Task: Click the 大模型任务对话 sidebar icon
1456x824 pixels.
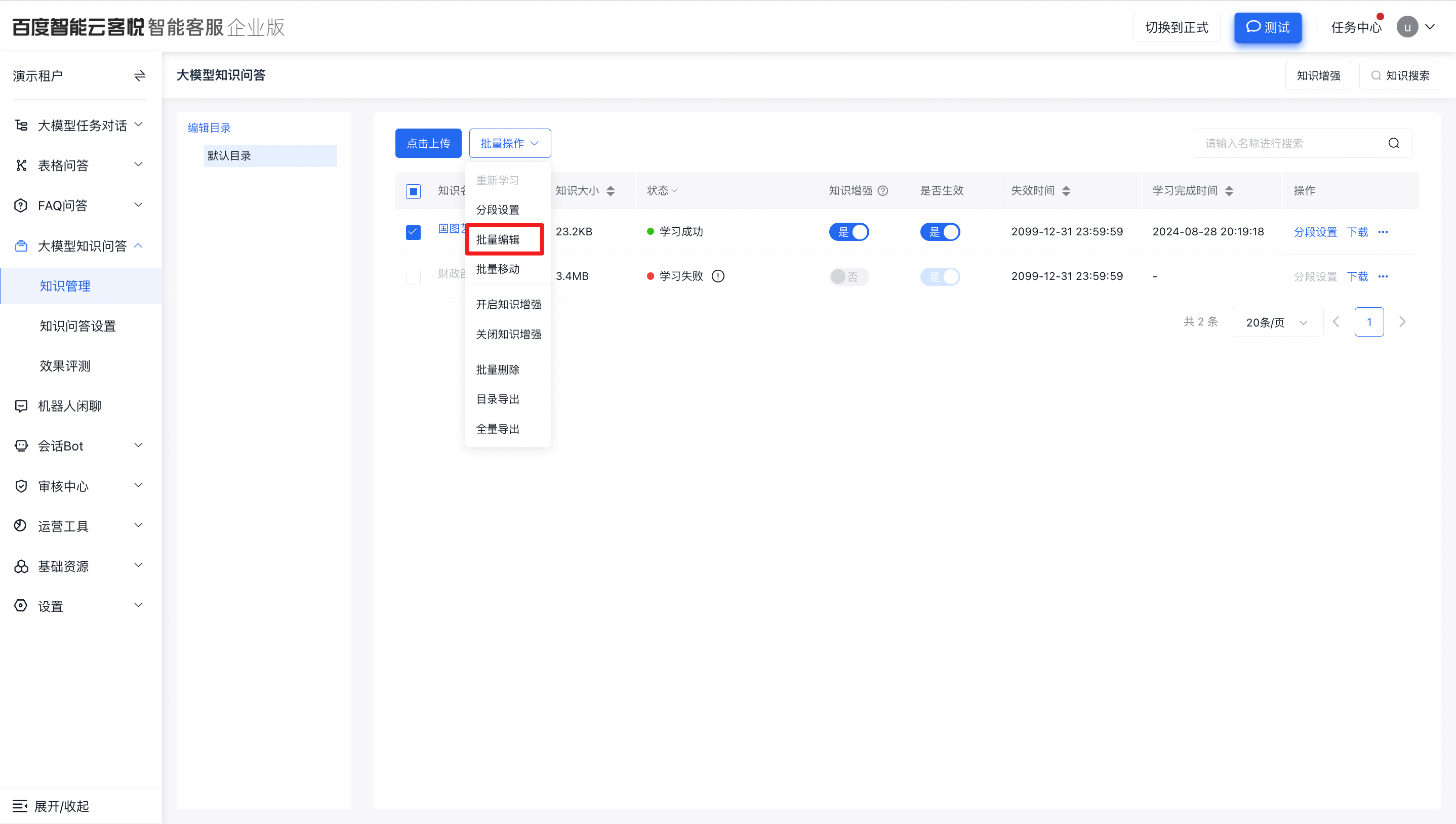Action: click(21, 125)
